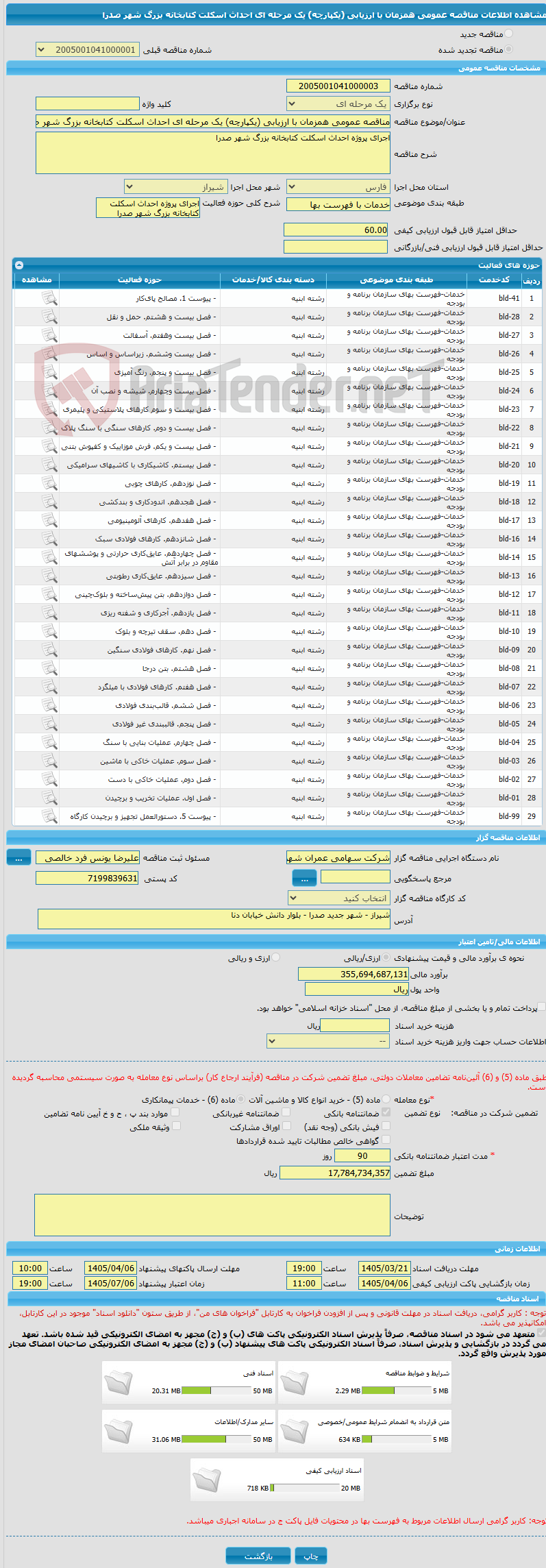Collapse the حوزه های فعالیت section
The width and height of the screenshot is (546, 1568).
point(19,265)
